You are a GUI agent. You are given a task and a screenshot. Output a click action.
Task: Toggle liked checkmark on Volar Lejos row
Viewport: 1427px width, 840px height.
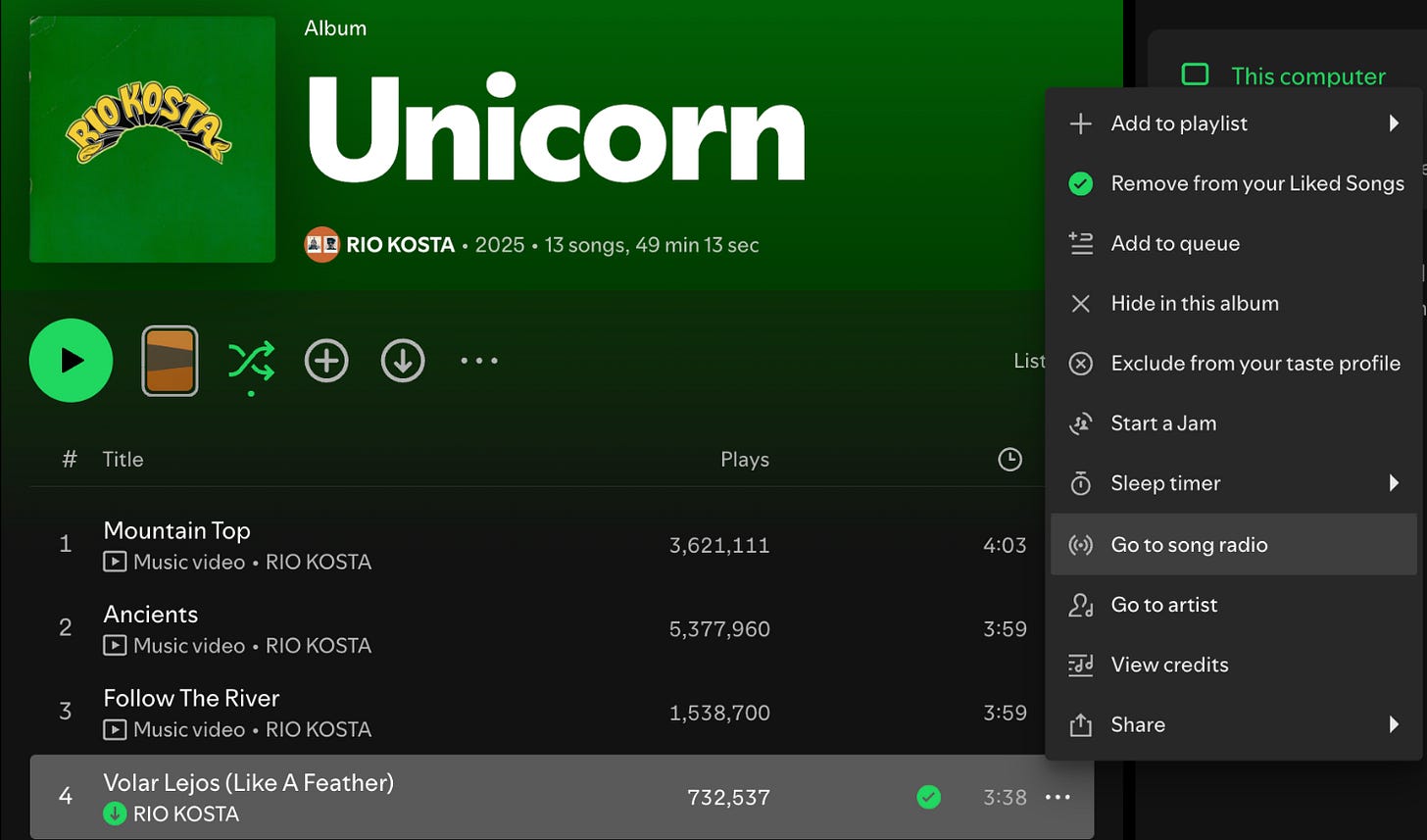click(928, 798)
